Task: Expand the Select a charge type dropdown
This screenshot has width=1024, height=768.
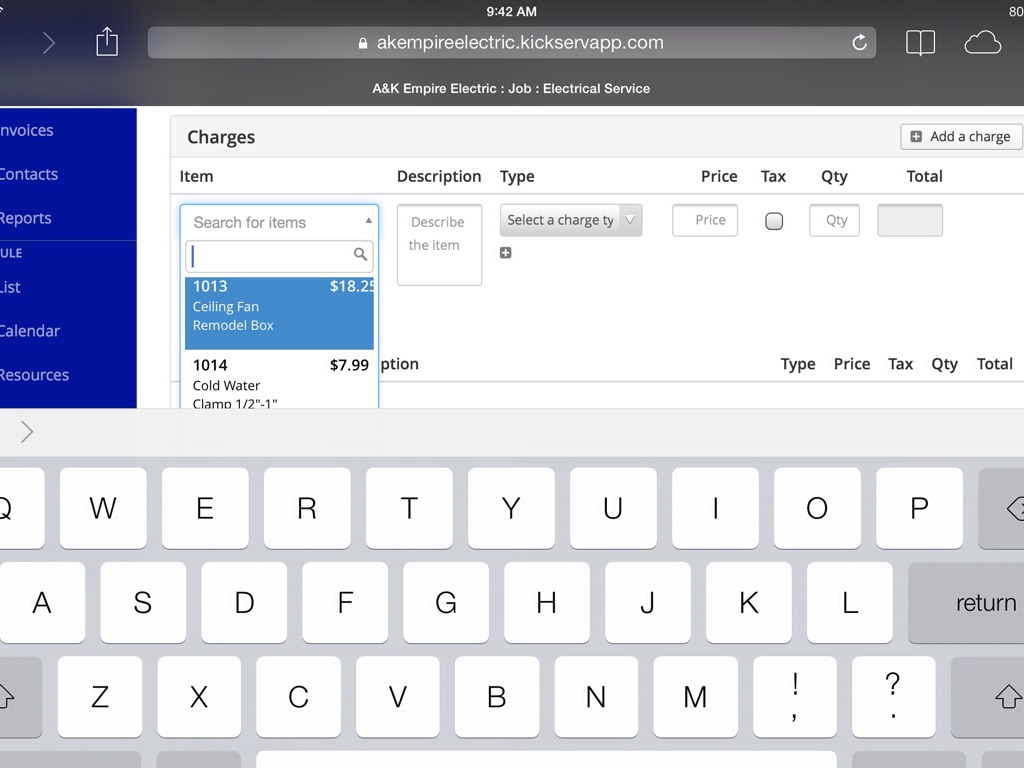Action: coord(570,220)
